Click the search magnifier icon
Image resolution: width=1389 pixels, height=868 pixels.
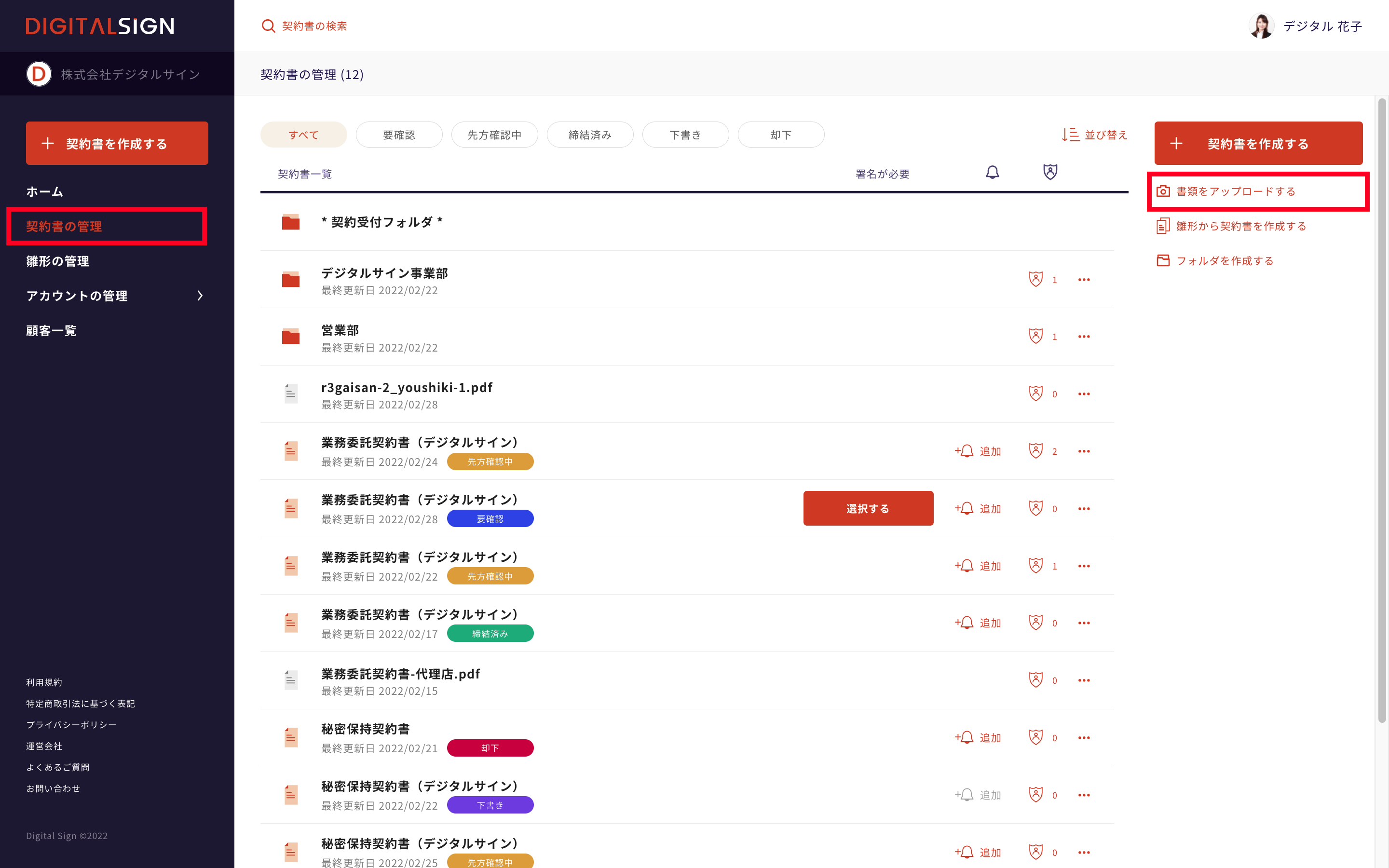(x=268, y=26)
